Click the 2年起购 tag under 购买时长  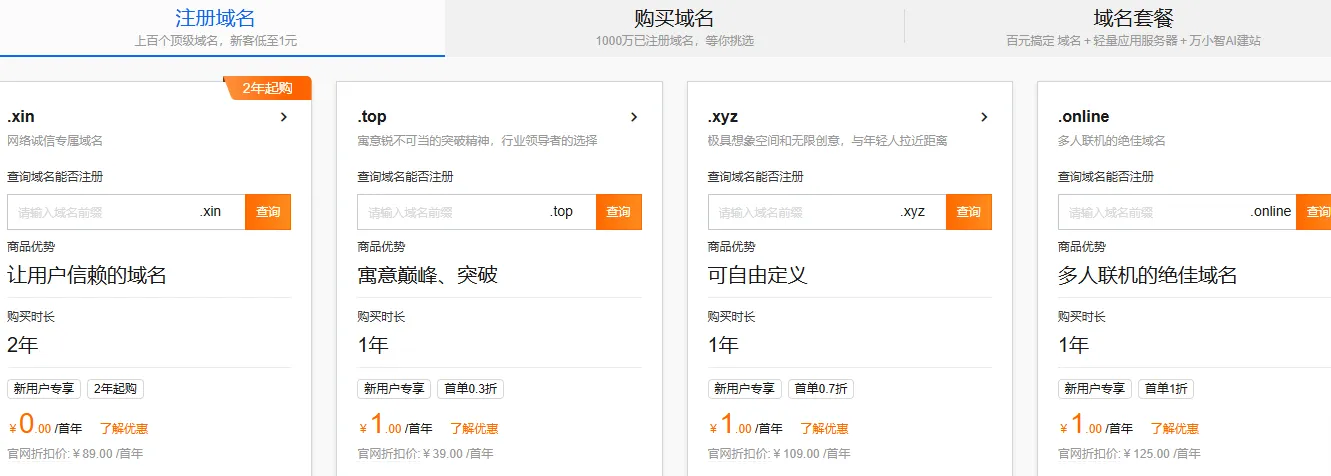click(x=116, y=389)
